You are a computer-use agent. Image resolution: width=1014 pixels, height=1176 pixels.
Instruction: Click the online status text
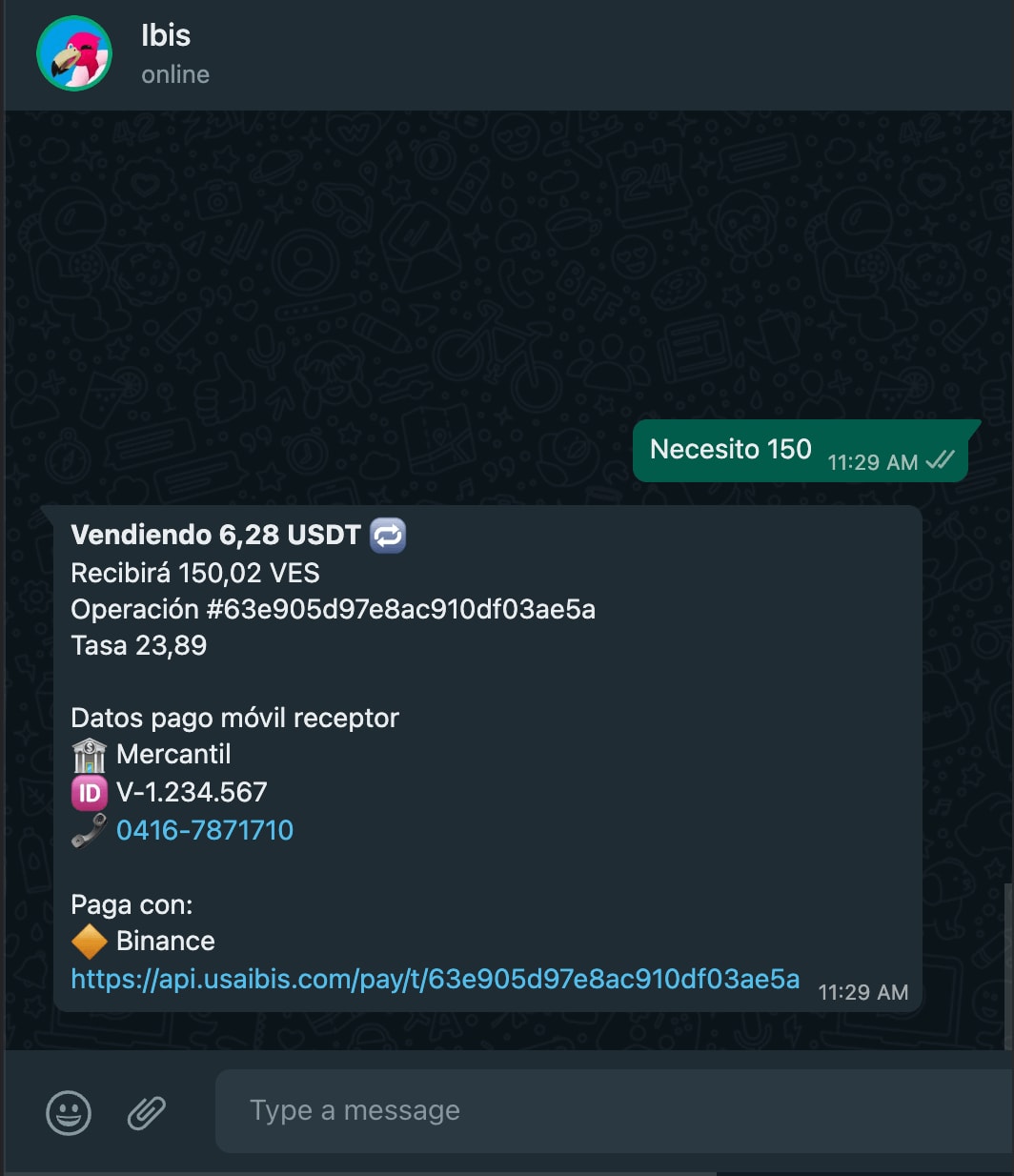tap(175, 74)
